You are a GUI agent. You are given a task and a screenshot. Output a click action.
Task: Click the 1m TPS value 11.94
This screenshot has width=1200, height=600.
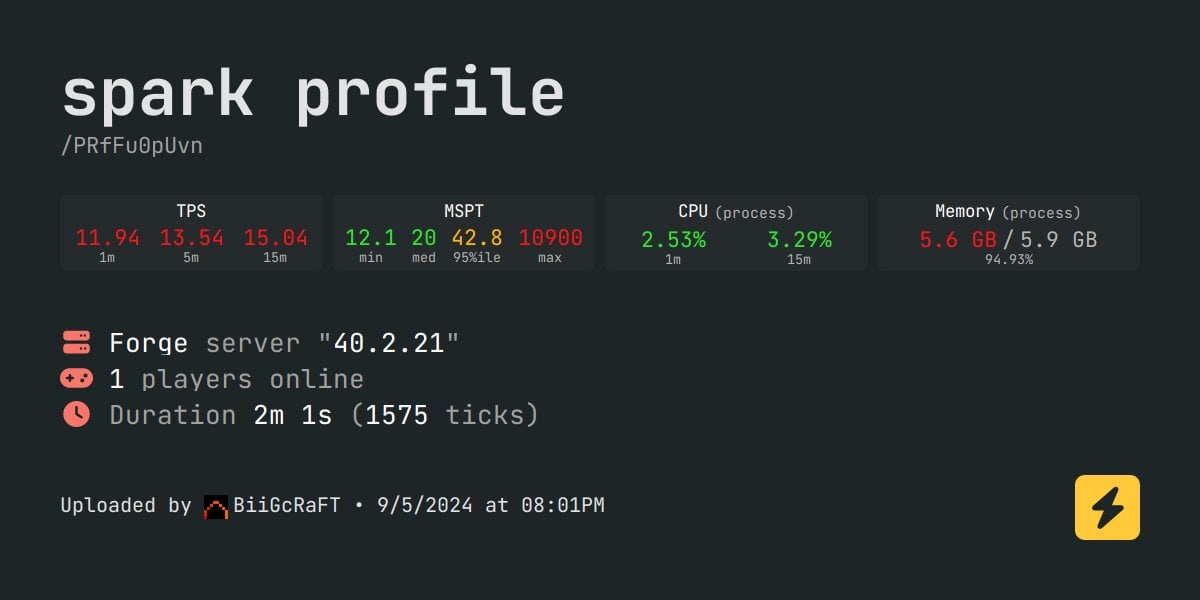(107, 238)
